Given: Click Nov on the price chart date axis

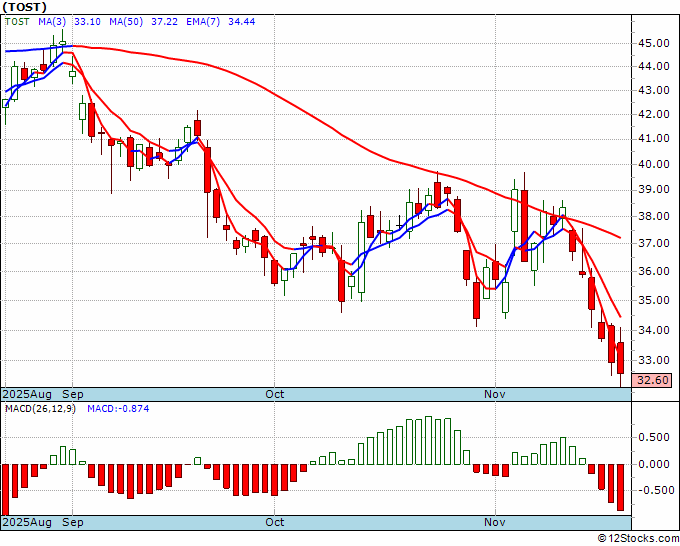Looking at the screenshot, I should pos(495,394).
